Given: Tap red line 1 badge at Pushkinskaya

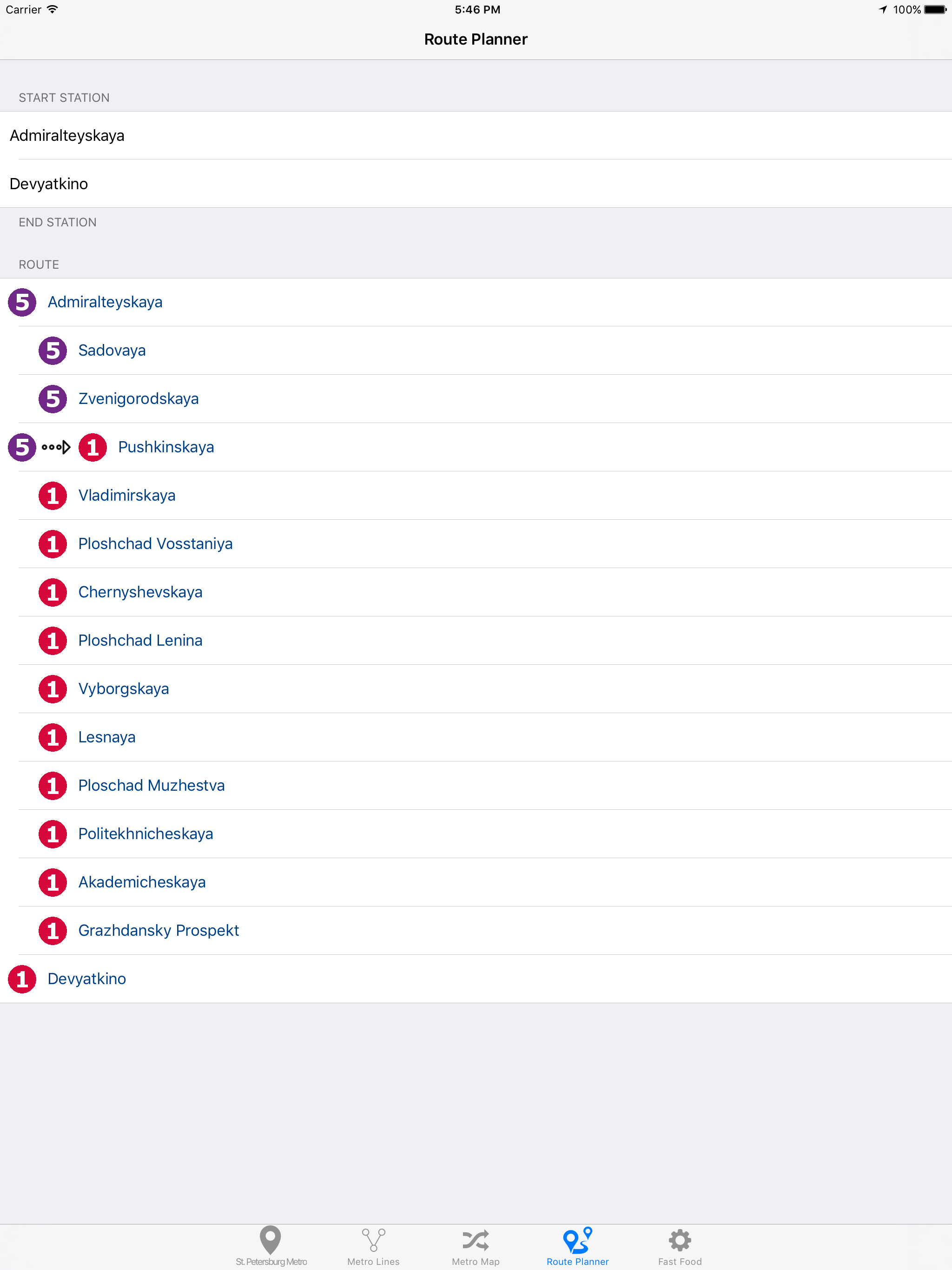Looking at the screenshot, I should pyautogui.click(x=93, y=447).
